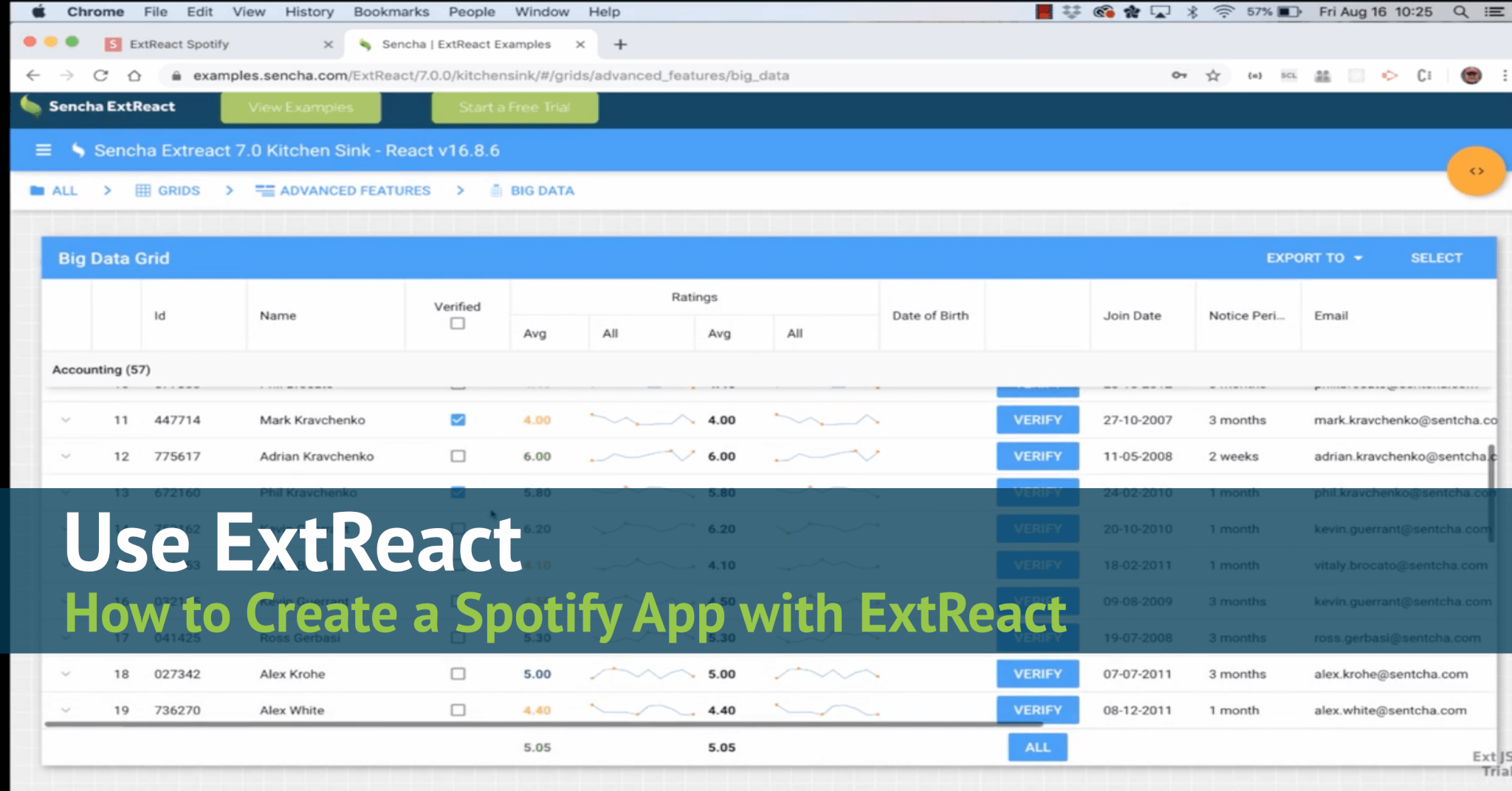Verify Mark Kravchenko's row
Viewport: 1512px width, 791px height.
(x=1037, y=420)
